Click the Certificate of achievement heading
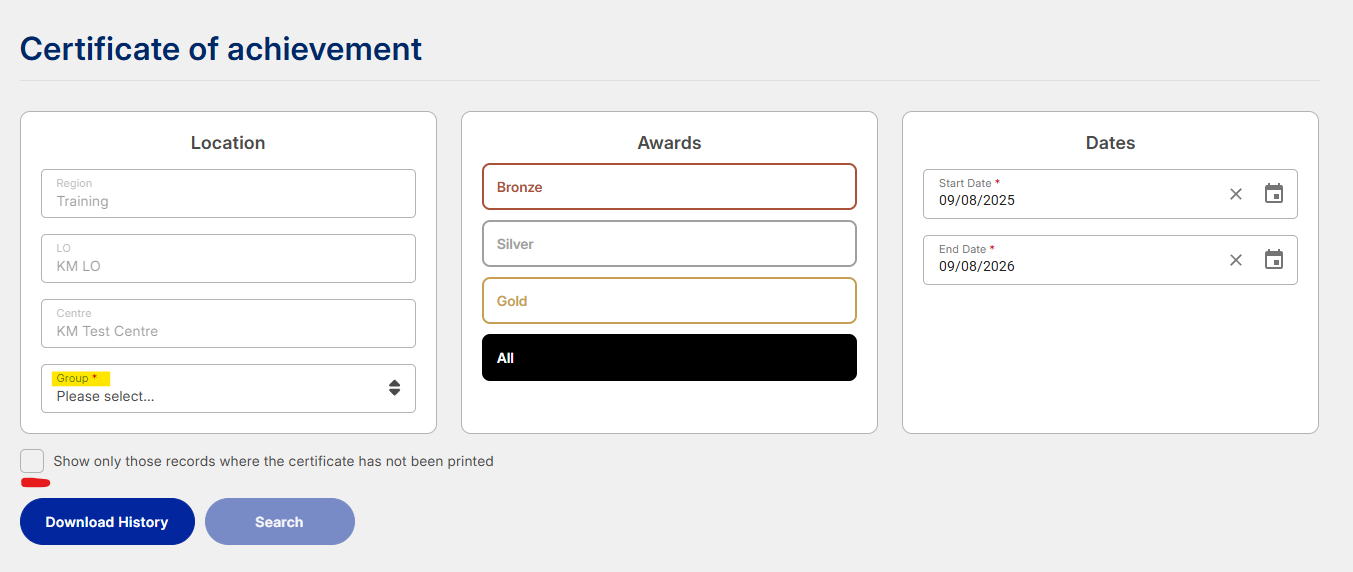The width and height of the screenshot is (1353, 572). pyautogui.click(x=221, y=48)
